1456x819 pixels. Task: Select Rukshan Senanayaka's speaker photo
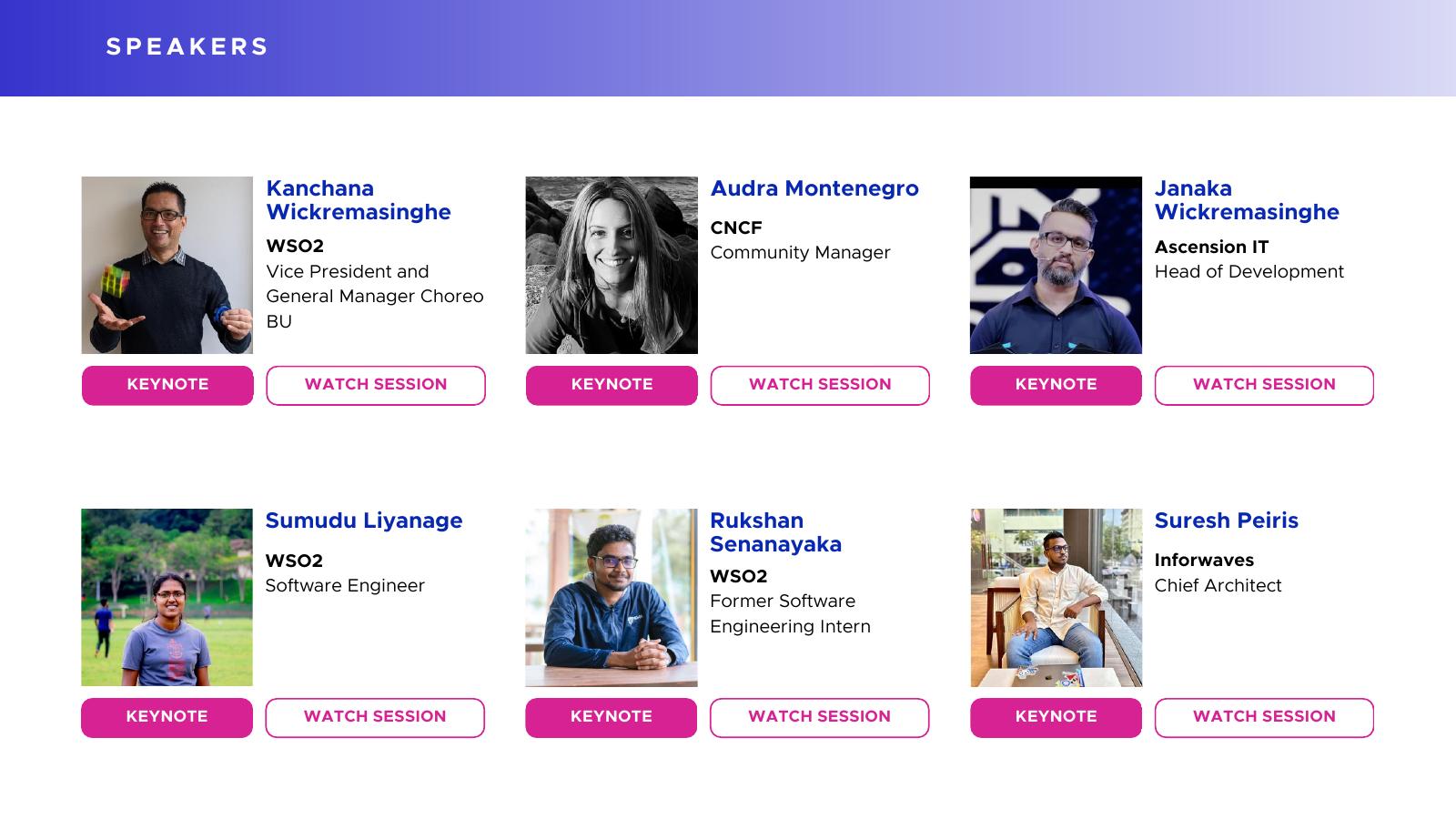(x=611, y=597)
